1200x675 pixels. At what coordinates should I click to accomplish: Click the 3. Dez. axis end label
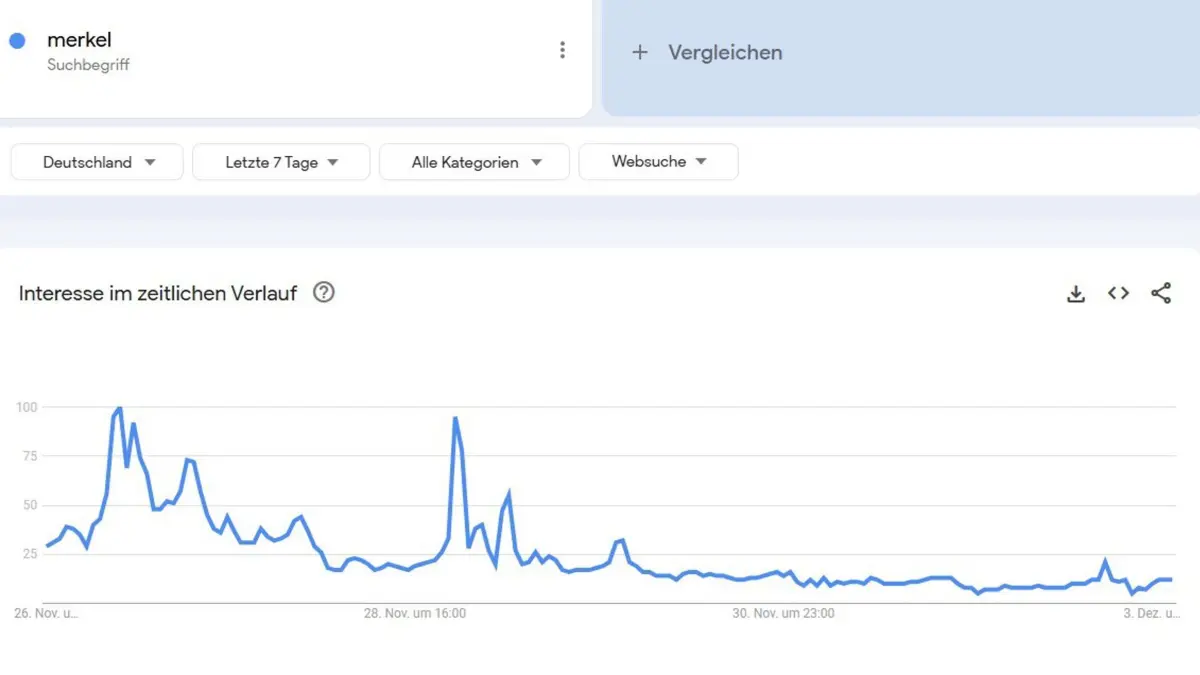point(1151,614)
